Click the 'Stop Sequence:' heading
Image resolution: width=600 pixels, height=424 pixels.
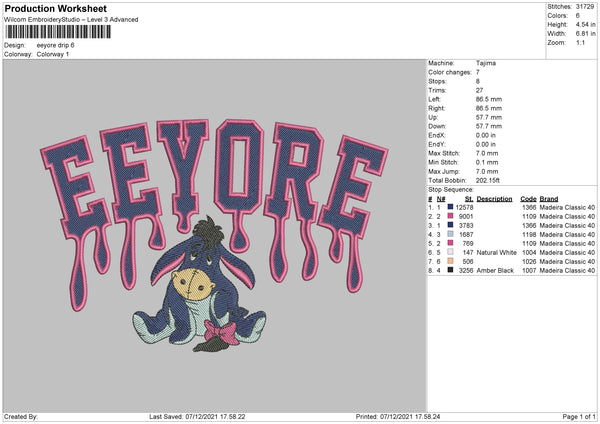451,189
